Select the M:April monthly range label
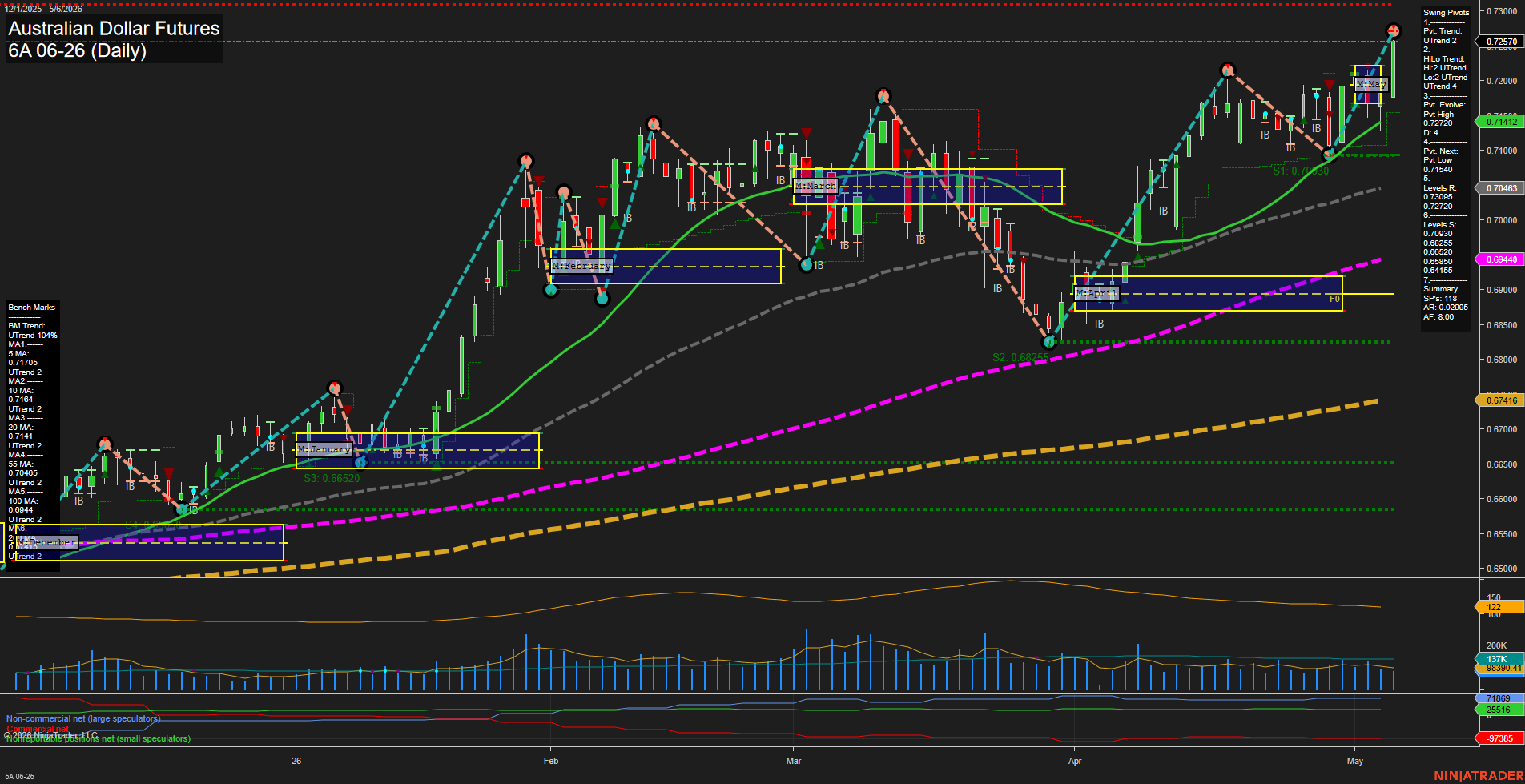1525x784 pixels. [x=1096, y=293]
